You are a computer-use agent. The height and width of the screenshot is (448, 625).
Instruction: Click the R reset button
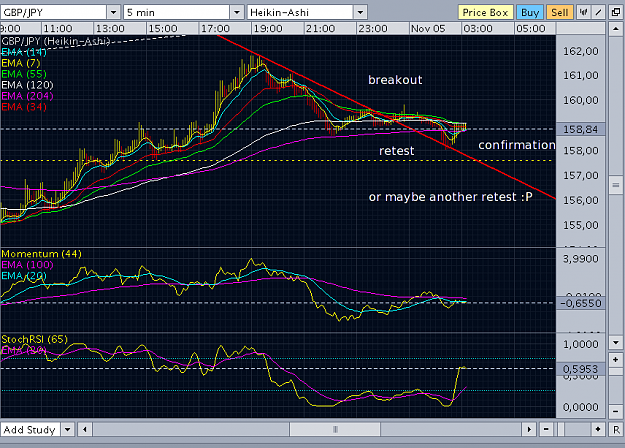[616, 430]
